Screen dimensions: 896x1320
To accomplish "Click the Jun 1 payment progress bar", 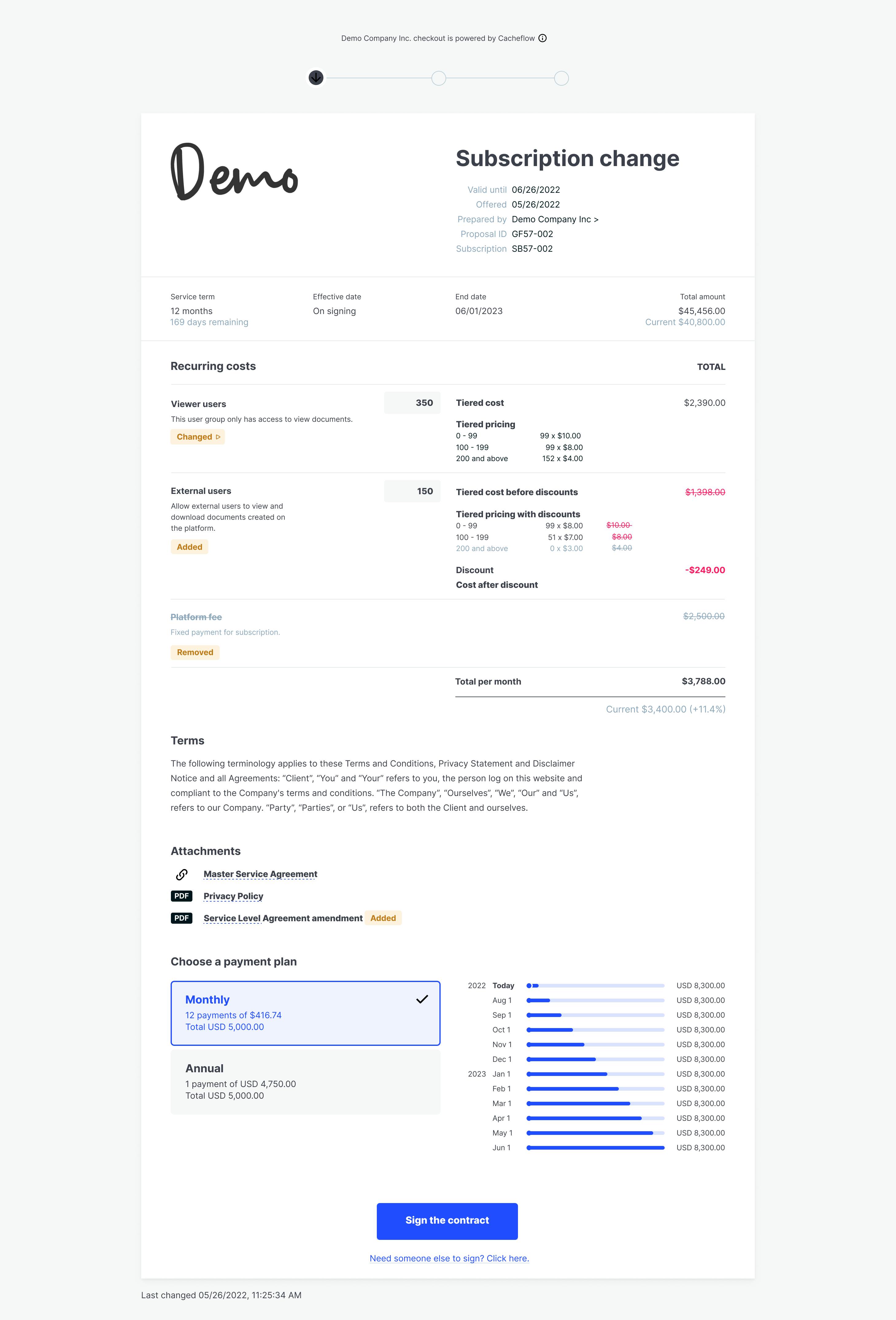I will click(x=595, y=1147).
